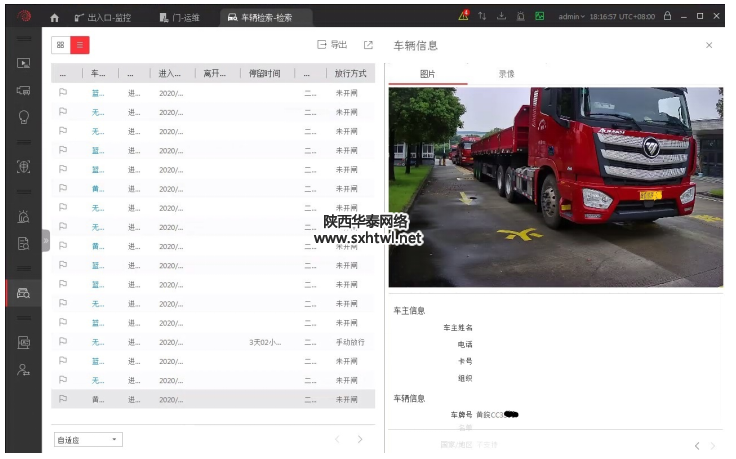Show previous vehicle in info panel
Viewport: 736px width, 459px height.
[x=697, y=445]
